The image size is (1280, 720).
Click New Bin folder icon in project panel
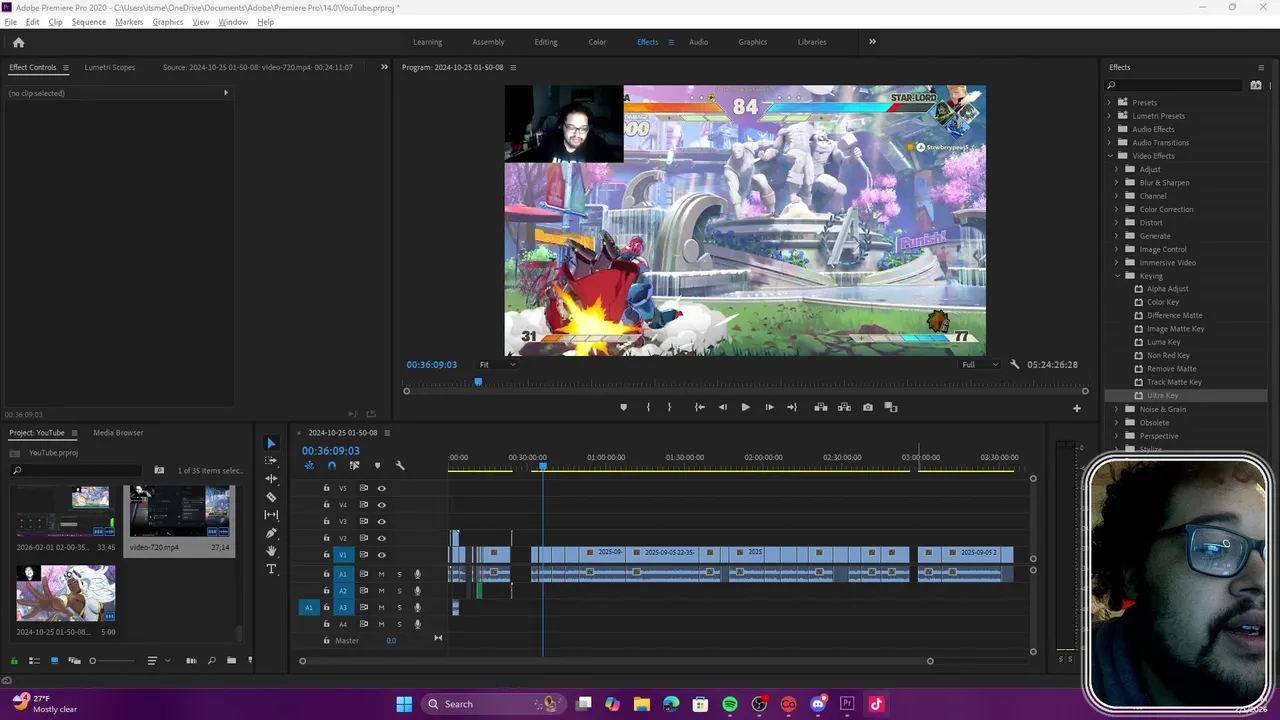(x=231, y=660)
